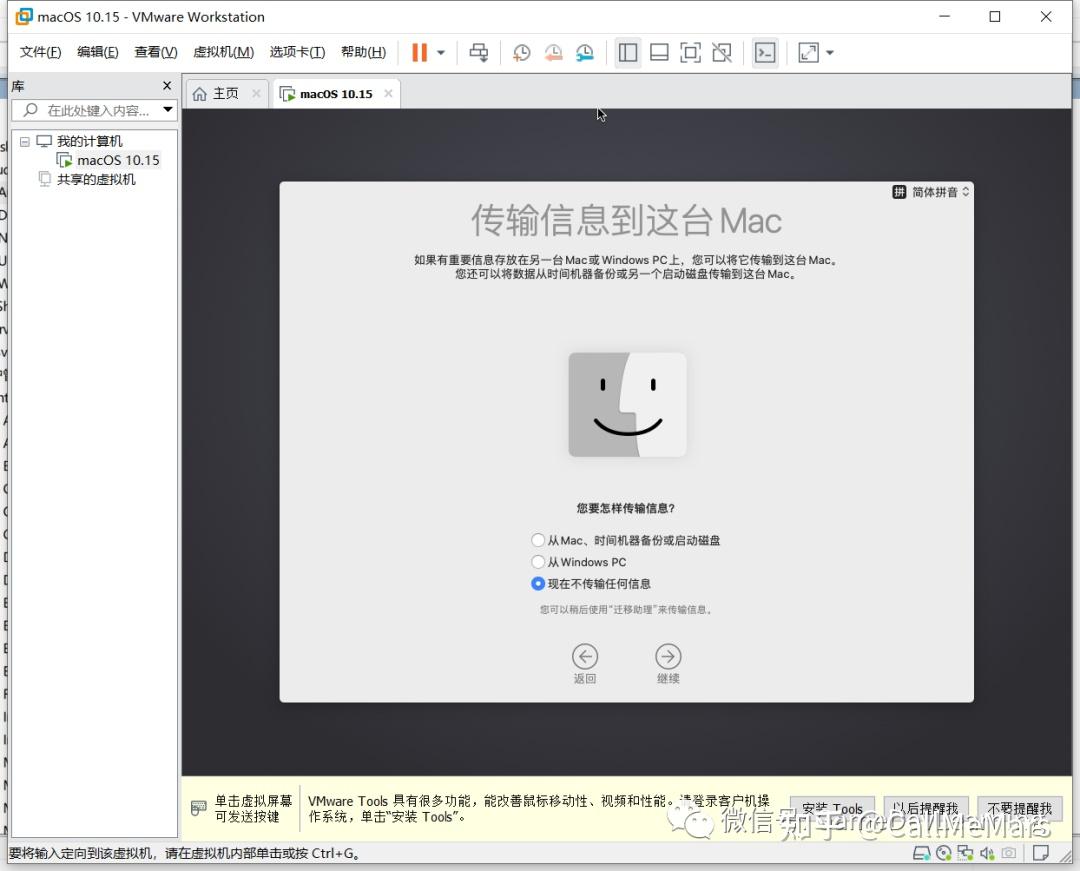Click the 继续 continue arrow button
1080x871 pixels.
click(668, 657)
